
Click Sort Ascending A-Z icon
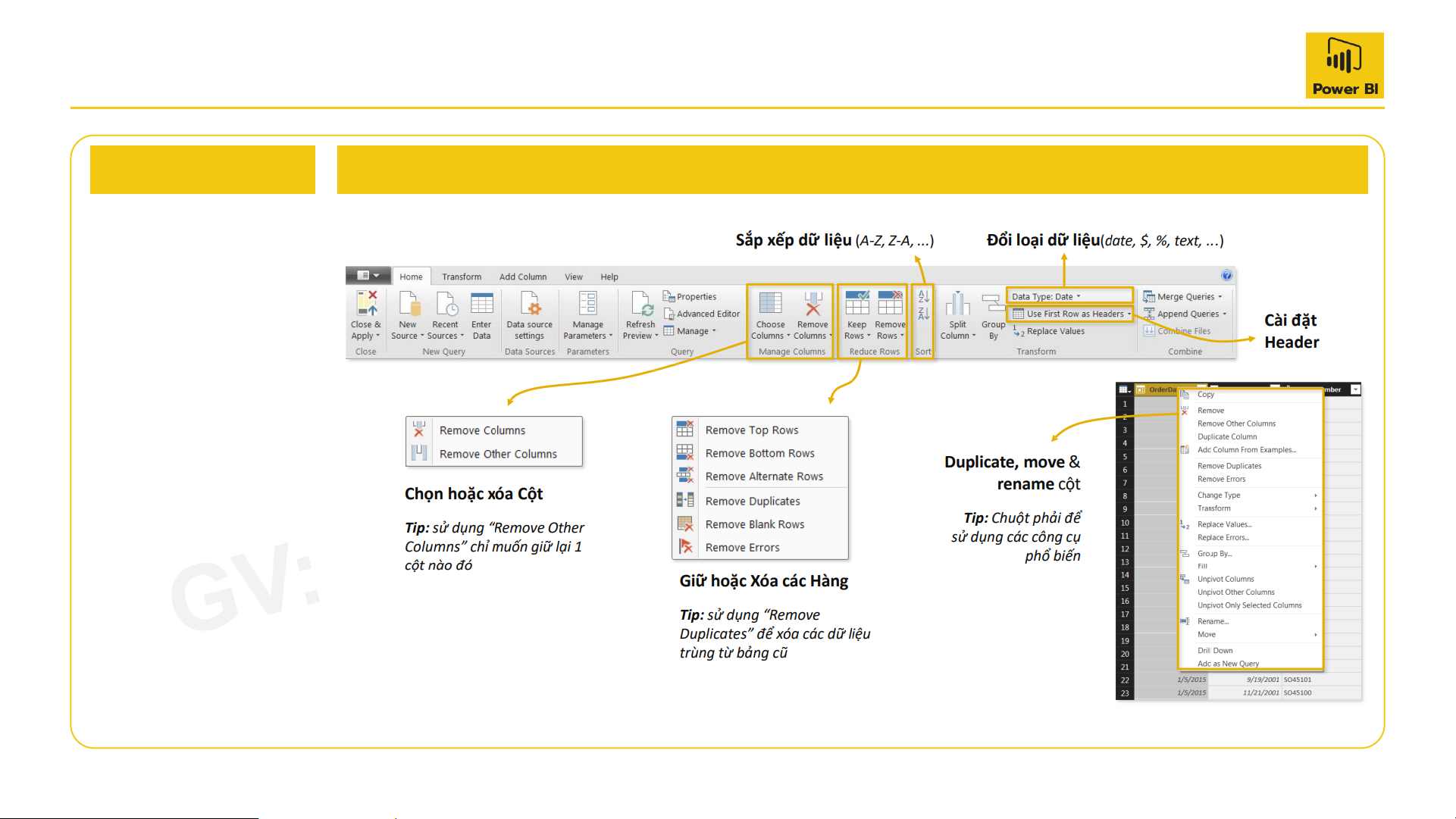coord(923,296)
